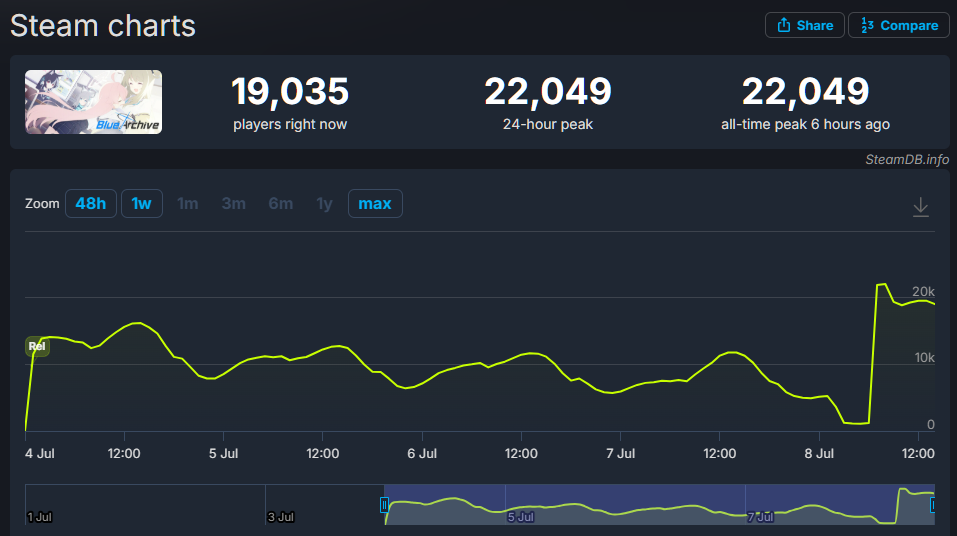Screen dimensions: 957x536
Task: Select the 1w zoom range
Action: coord(142,203)
